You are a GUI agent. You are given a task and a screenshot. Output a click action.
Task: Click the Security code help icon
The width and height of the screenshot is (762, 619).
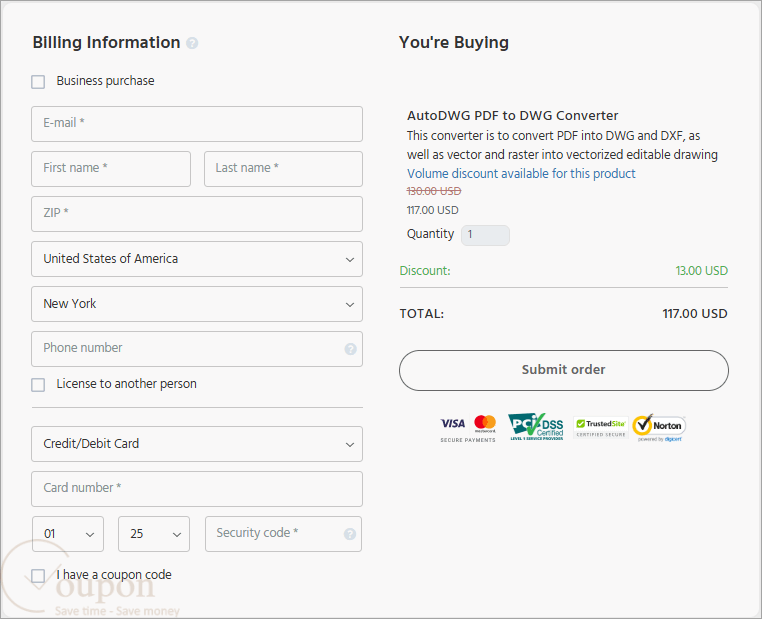(x=350, y=534)
